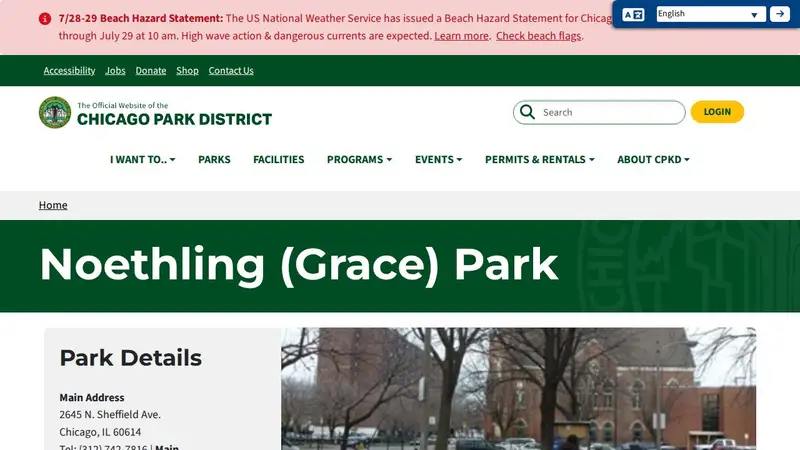Open the Contact Us link
The width and height of the screenshot is (800, 450).
click(231, 70)
